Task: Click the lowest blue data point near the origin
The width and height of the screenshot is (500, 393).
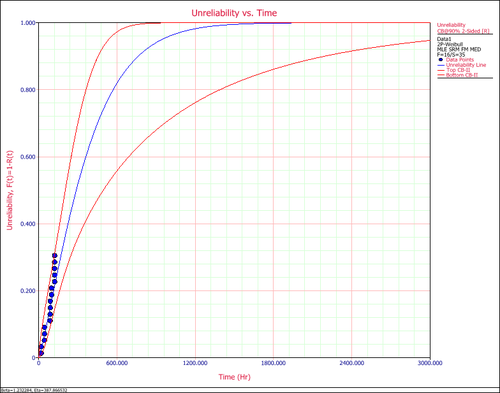Action: (x=41, y=353)
